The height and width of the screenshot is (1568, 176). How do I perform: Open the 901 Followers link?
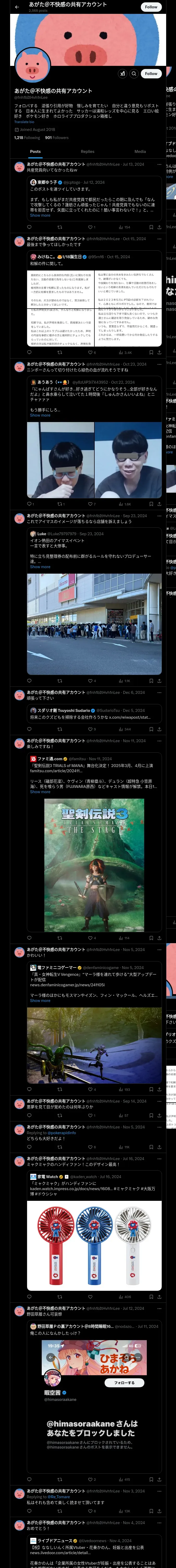point(56,137)
